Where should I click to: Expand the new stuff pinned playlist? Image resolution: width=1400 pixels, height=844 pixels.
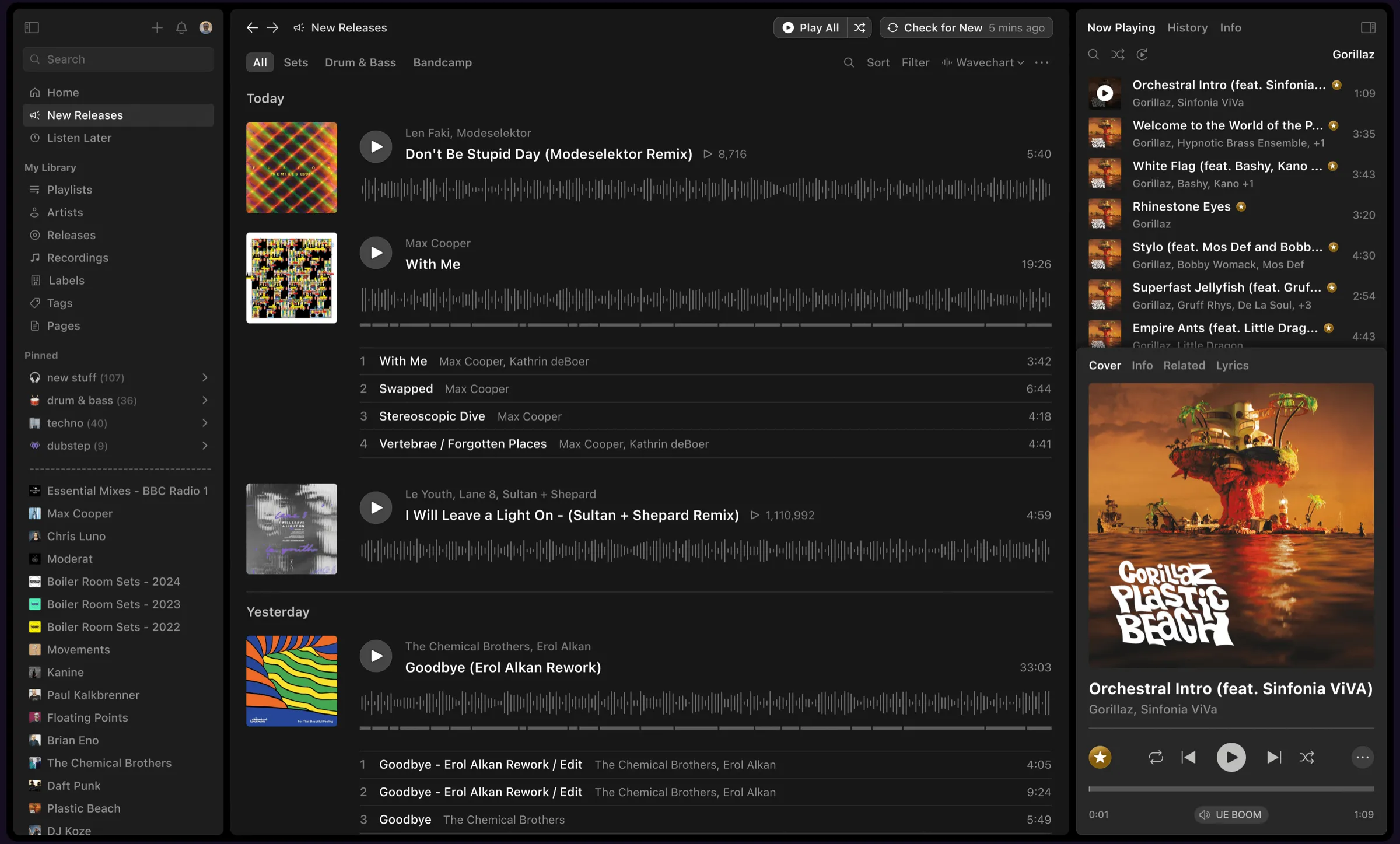pos(205,377)
